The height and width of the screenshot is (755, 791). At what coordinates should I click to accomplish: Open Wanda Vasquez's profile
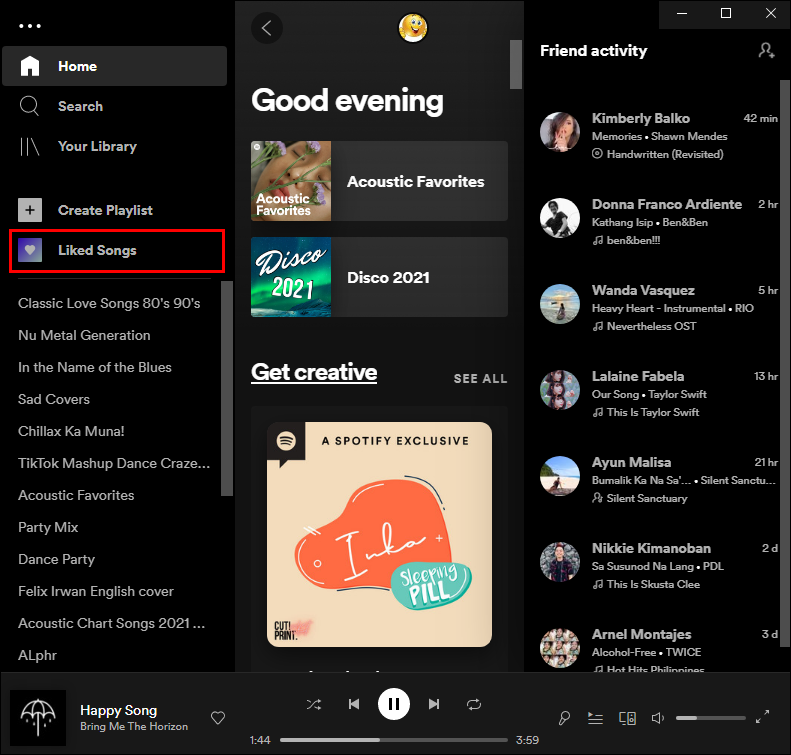point(643,291)
